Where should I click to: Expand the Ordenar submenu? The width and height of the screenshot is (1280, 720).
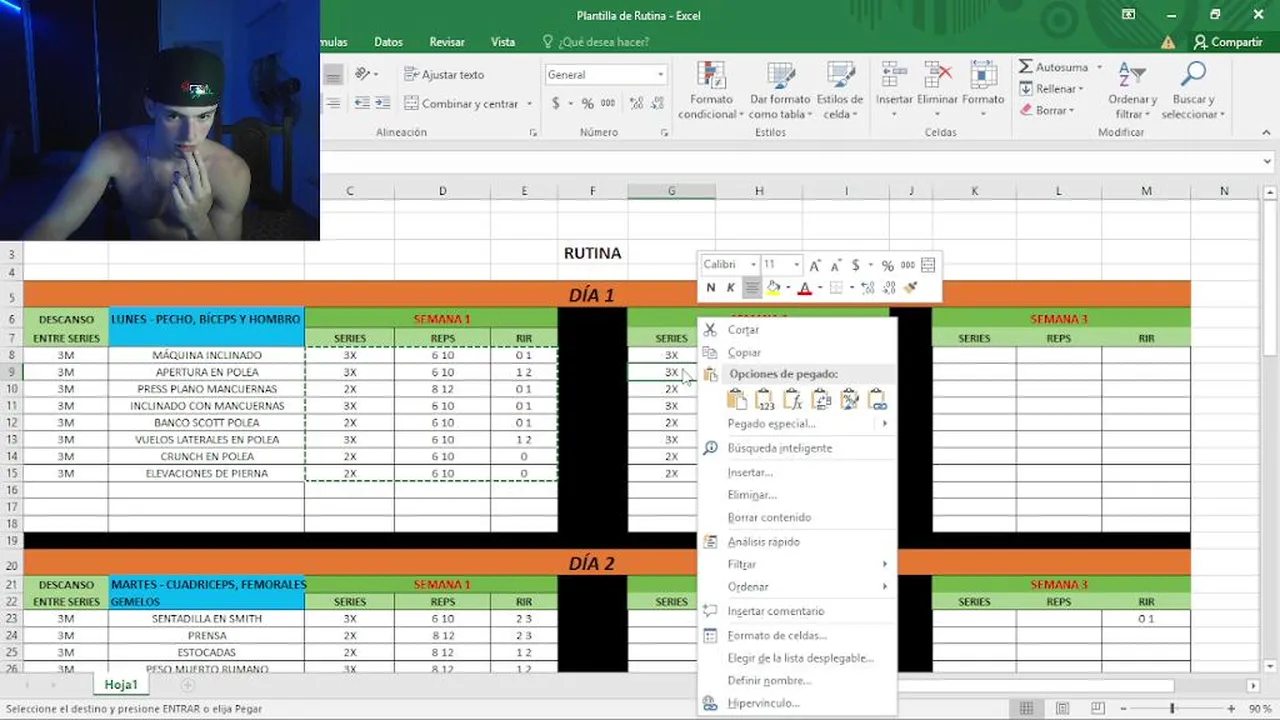point(884,587)
